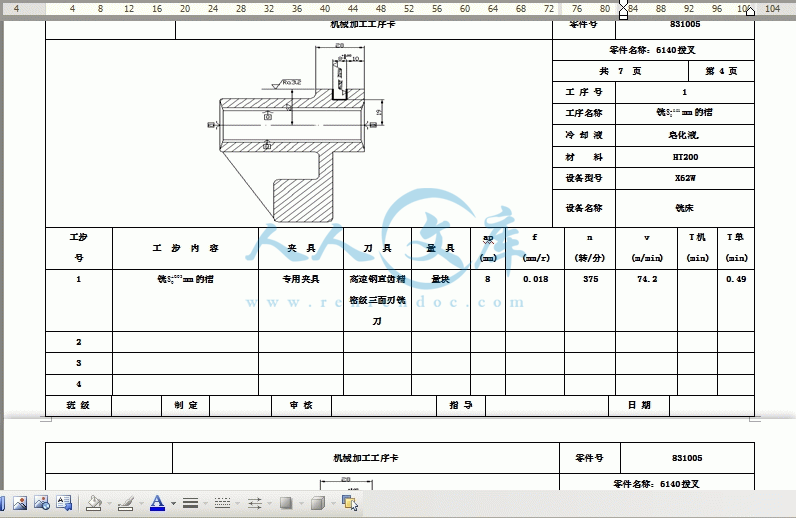Image resolution: width=796 pixels, height=518 pixels.
Task: Click the '班级' footer label
Action: click(78, 405)
